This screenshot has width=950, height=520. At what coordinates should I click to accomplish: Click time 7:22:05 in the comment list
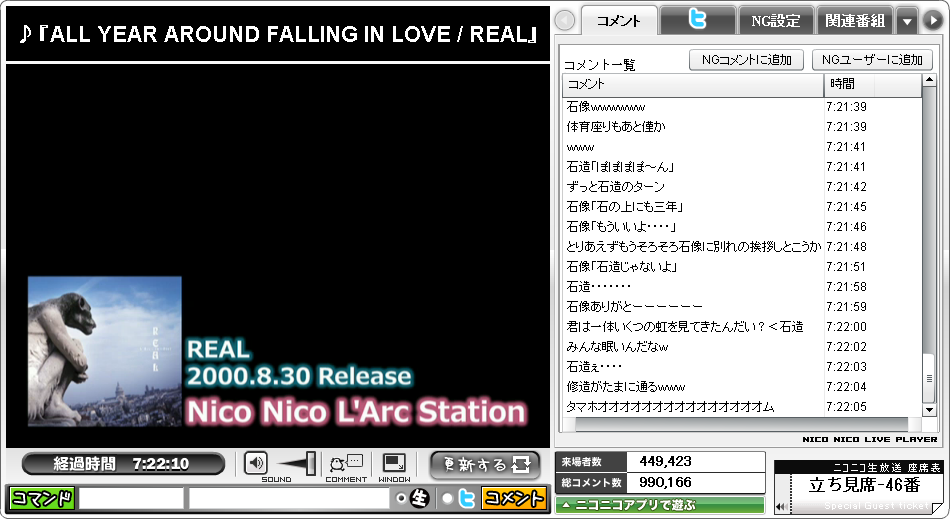click(x=846, y=407)
